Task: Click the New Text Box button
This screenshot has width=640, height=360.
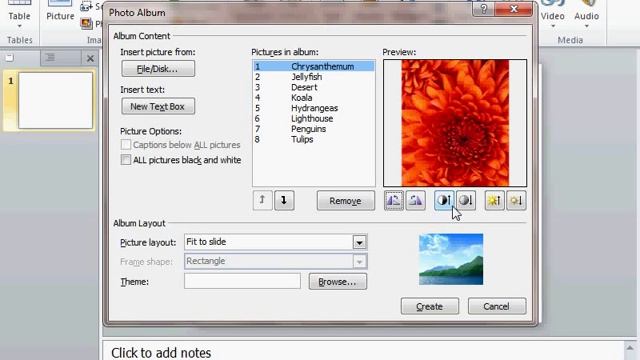Action: pyautogui.click(x=158, y=107)
